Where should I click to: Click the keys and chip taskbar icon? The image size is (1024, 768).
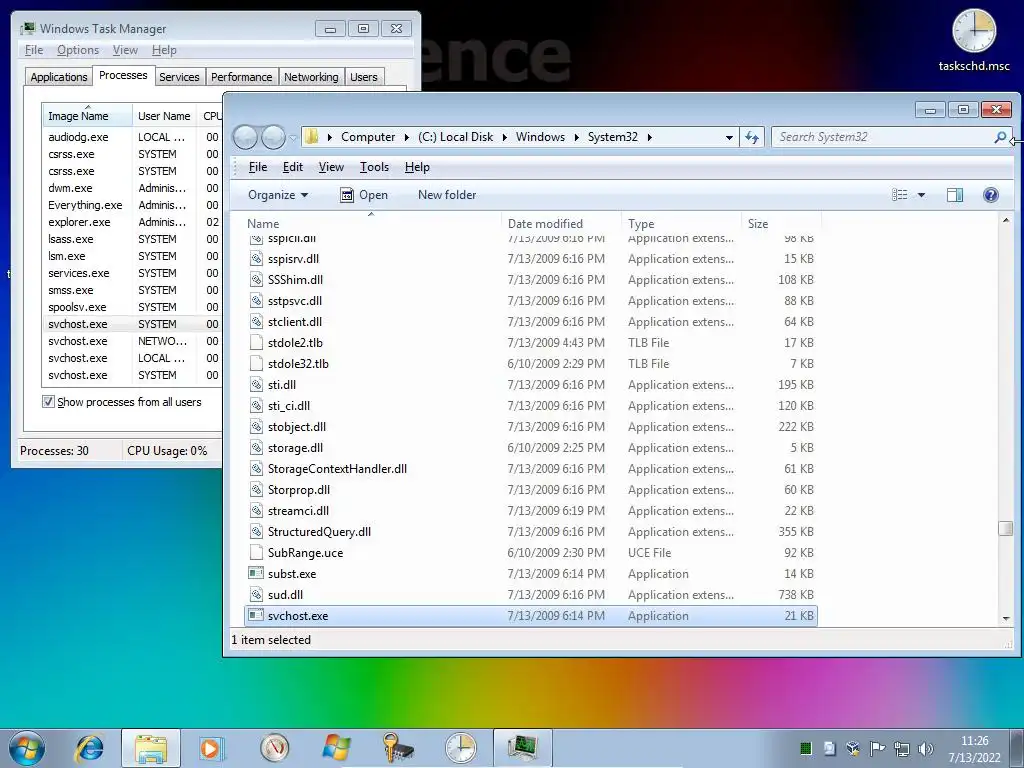coord(398,748)
